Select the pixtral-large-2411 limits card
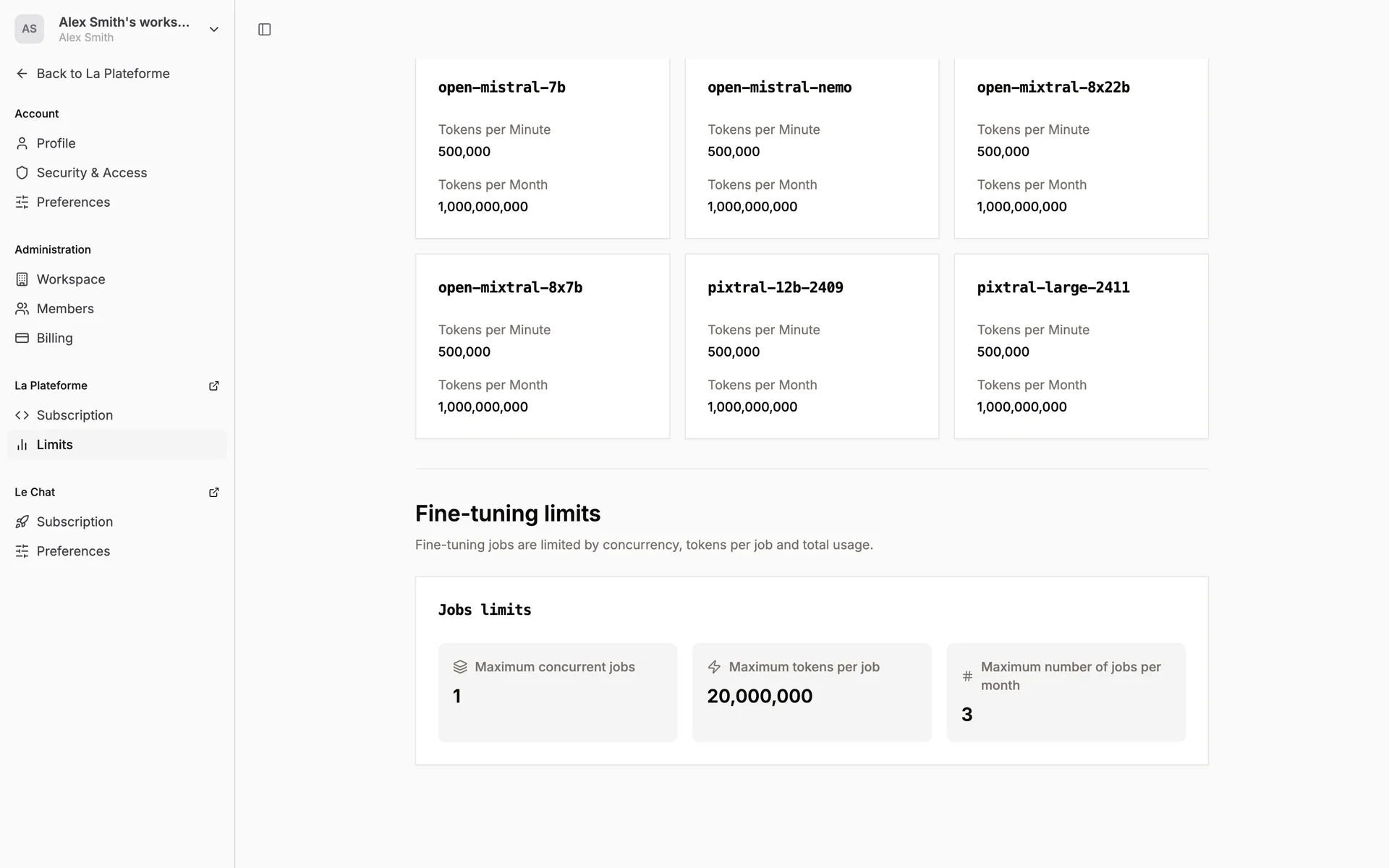The height and width of the screenshot is (868, 1389). click(1081, 346)
